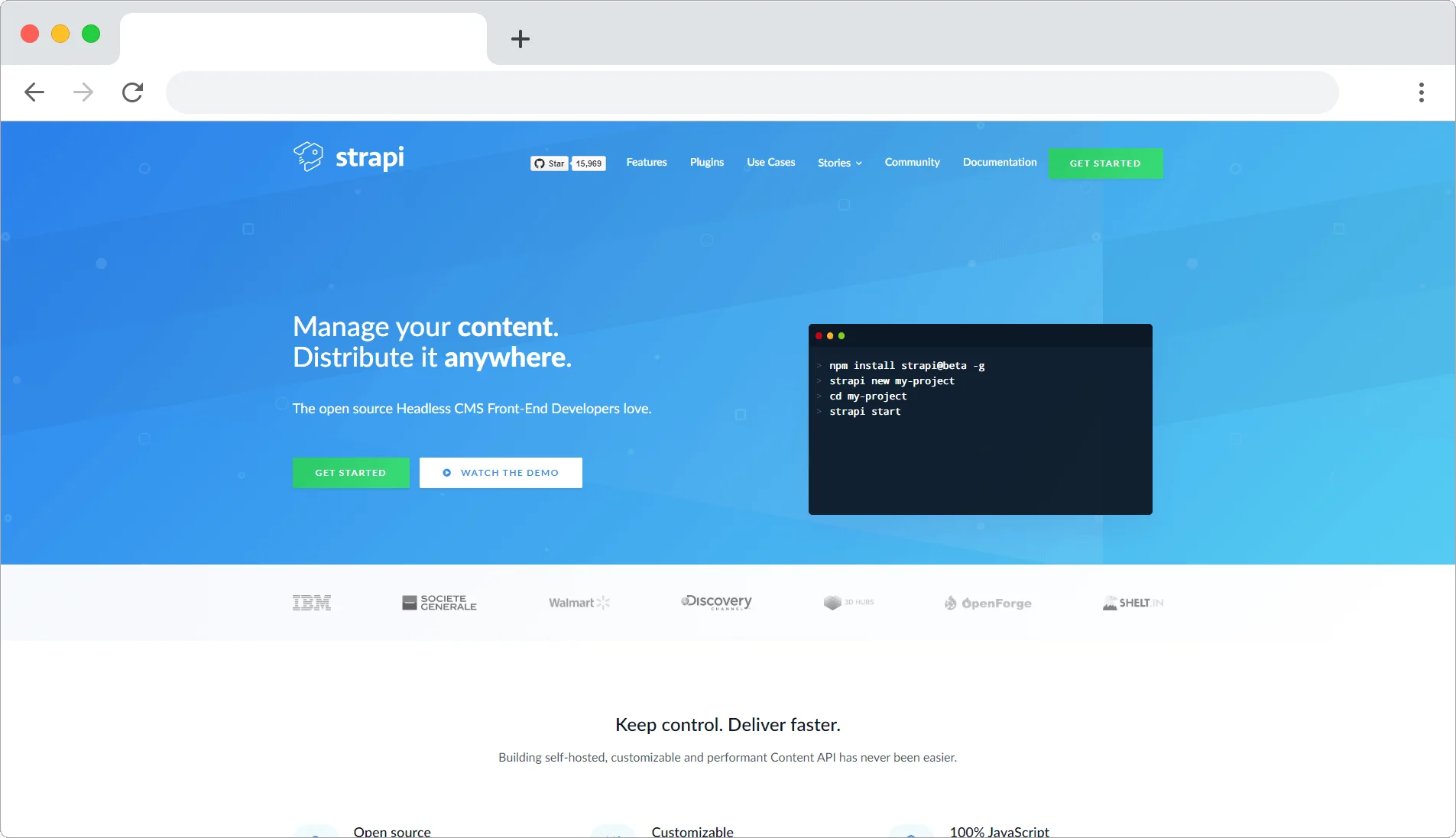This screenshot has width=1456, height=838.
Task: Click the browser forward arrow
Action: tap(83, 92)
